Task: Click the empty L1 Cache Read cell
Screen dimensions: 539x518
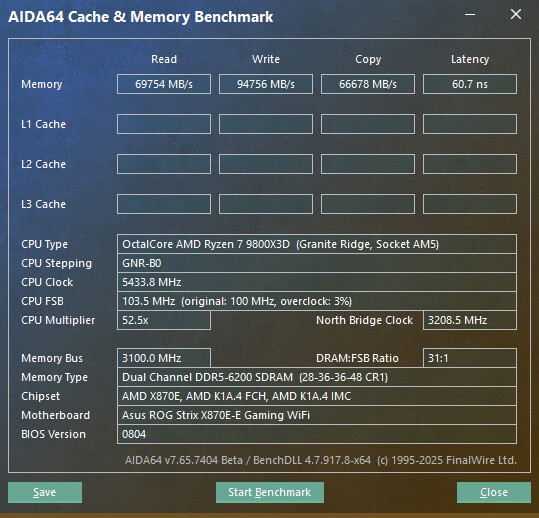Action: coord(164,124)
